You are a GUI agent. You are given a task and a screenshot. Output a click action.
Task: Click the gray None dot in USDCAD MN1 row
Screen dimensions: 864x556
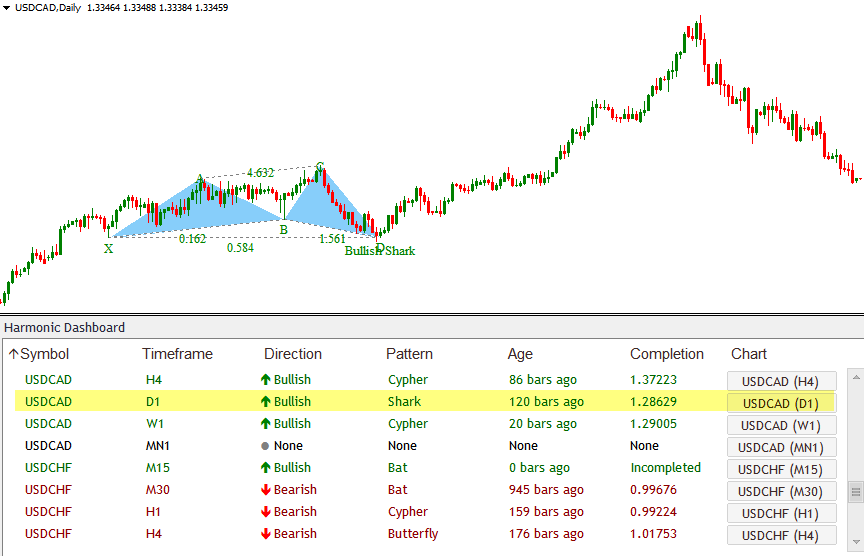point(266,446)
